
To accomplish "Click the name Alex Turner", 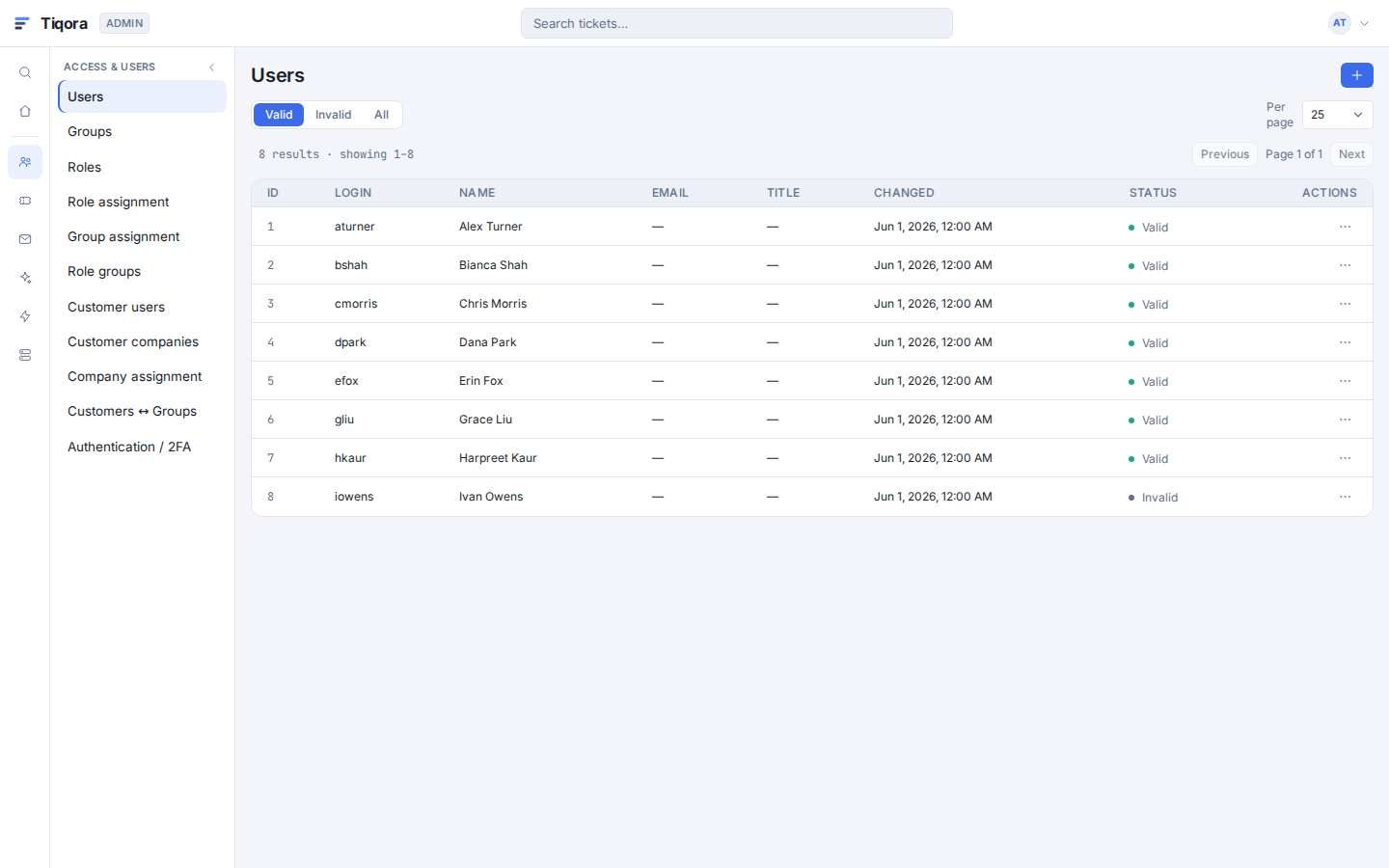I will click(491, 227).
